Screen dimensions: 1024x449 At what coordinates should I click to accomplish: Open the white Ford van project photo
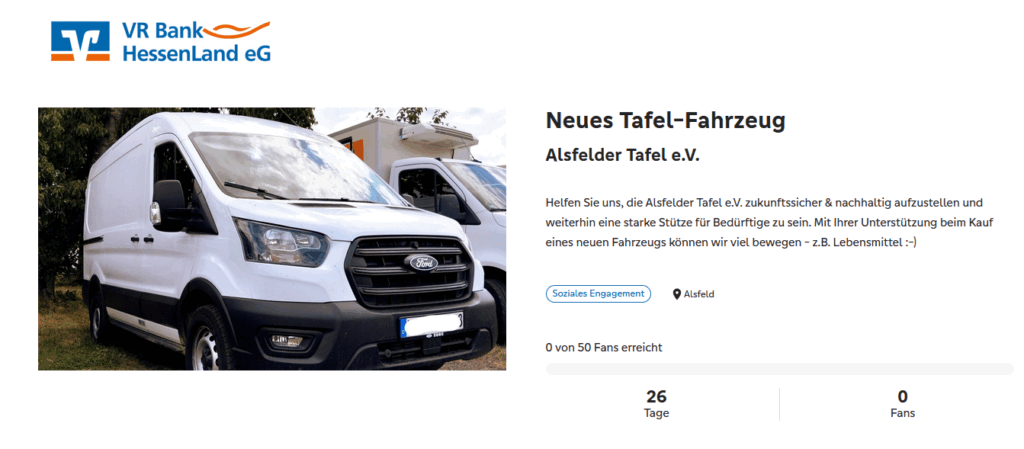[272, 239]
